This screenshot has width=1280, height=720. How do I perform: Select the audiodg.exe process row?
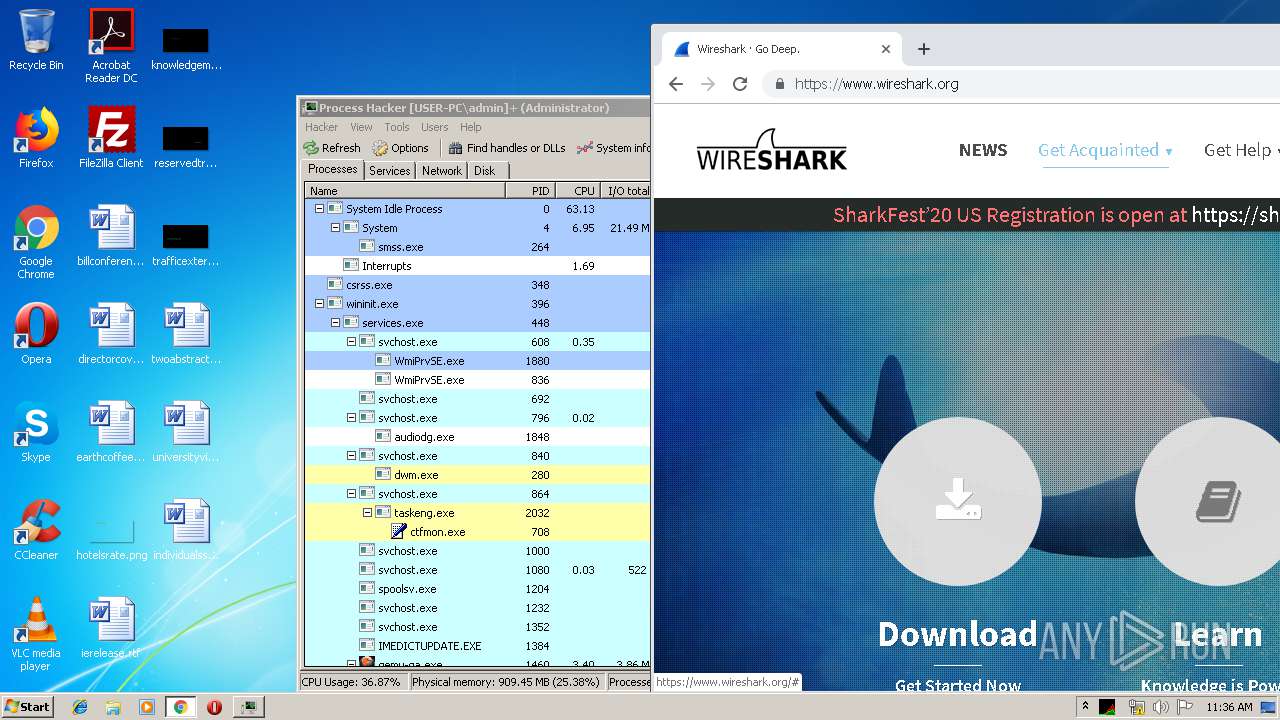[x=477, y=437]
